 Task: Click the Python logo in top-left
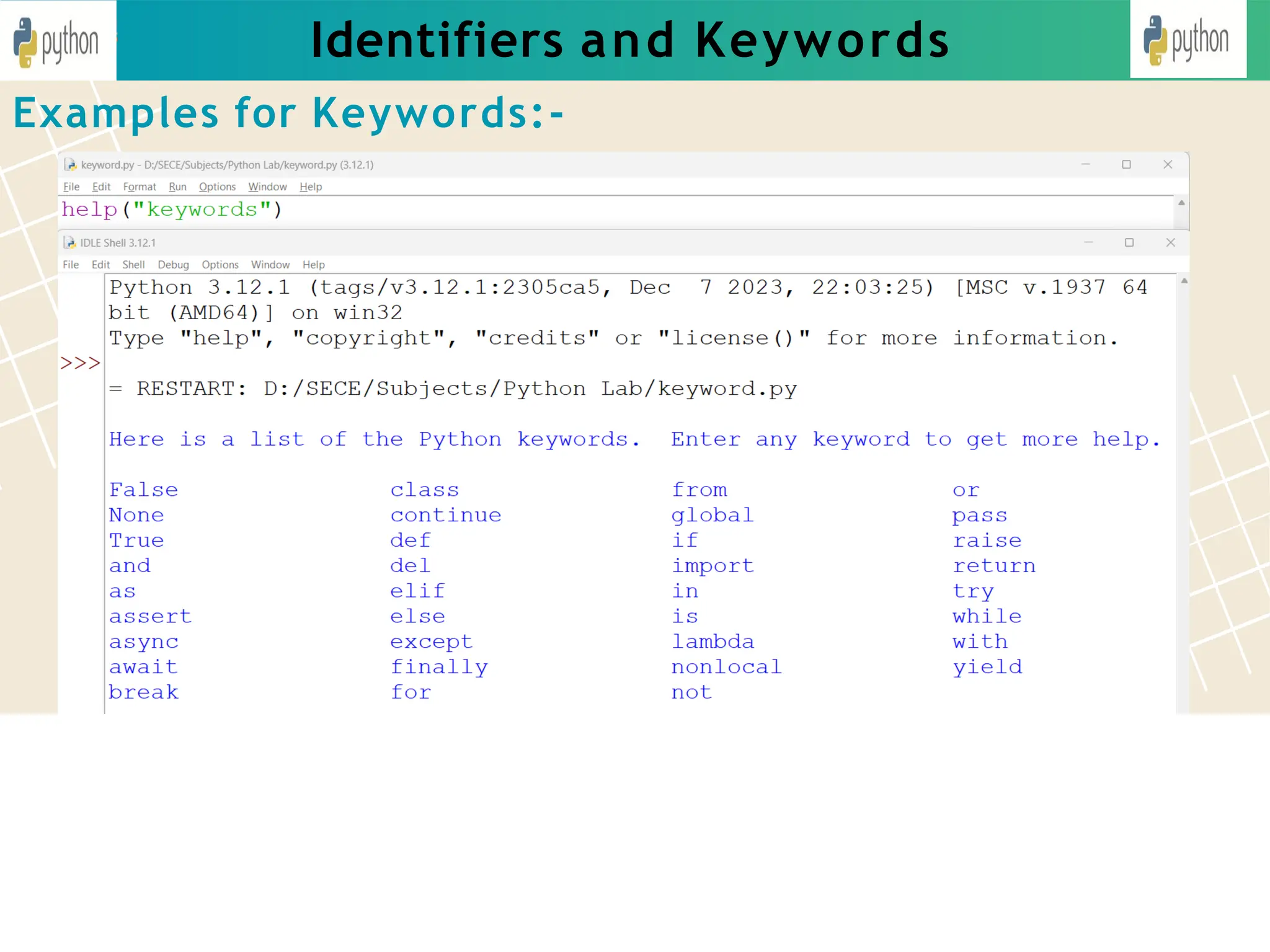pos(56,41)
